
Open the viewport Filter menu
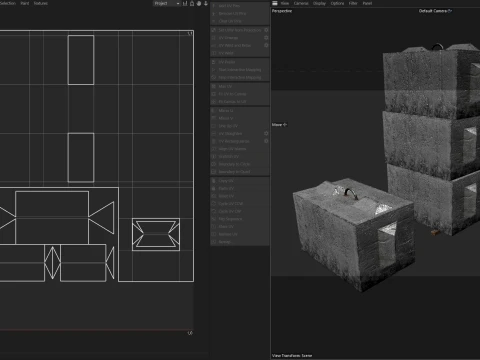[x=353, y=3]
